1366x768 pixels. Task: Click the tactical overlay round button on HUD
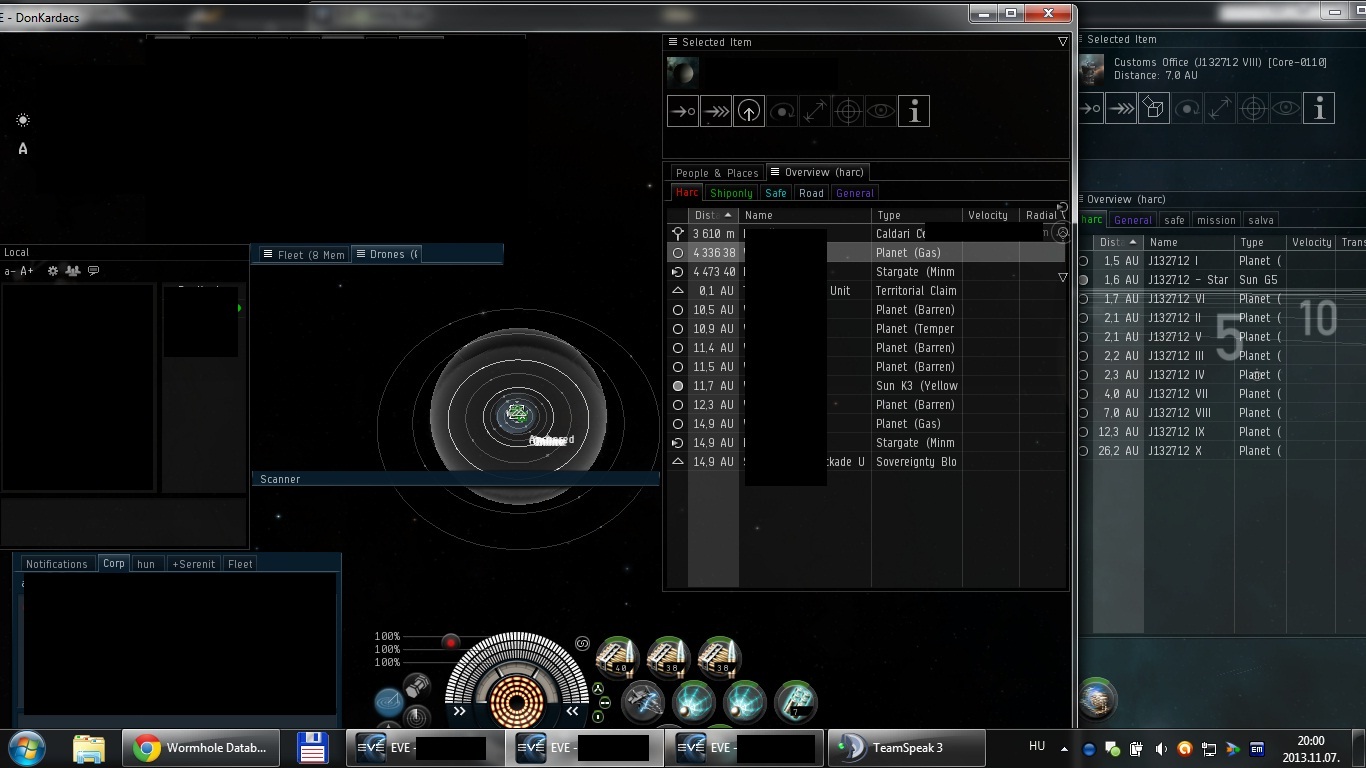[x=389, y=702]
